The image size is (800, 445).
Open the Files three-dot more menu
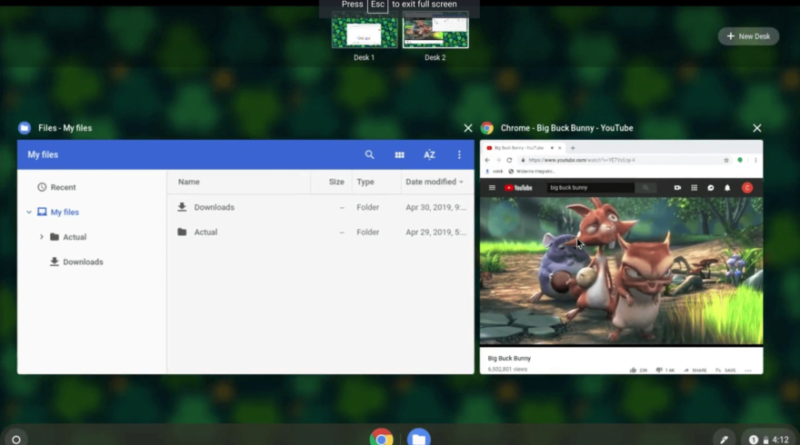459,155
